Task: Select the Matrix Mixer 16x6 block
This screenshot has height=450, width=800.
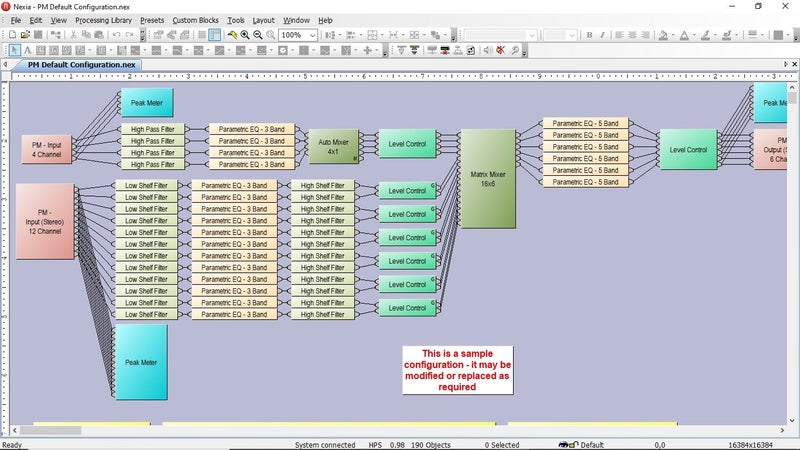Action: 487,179
